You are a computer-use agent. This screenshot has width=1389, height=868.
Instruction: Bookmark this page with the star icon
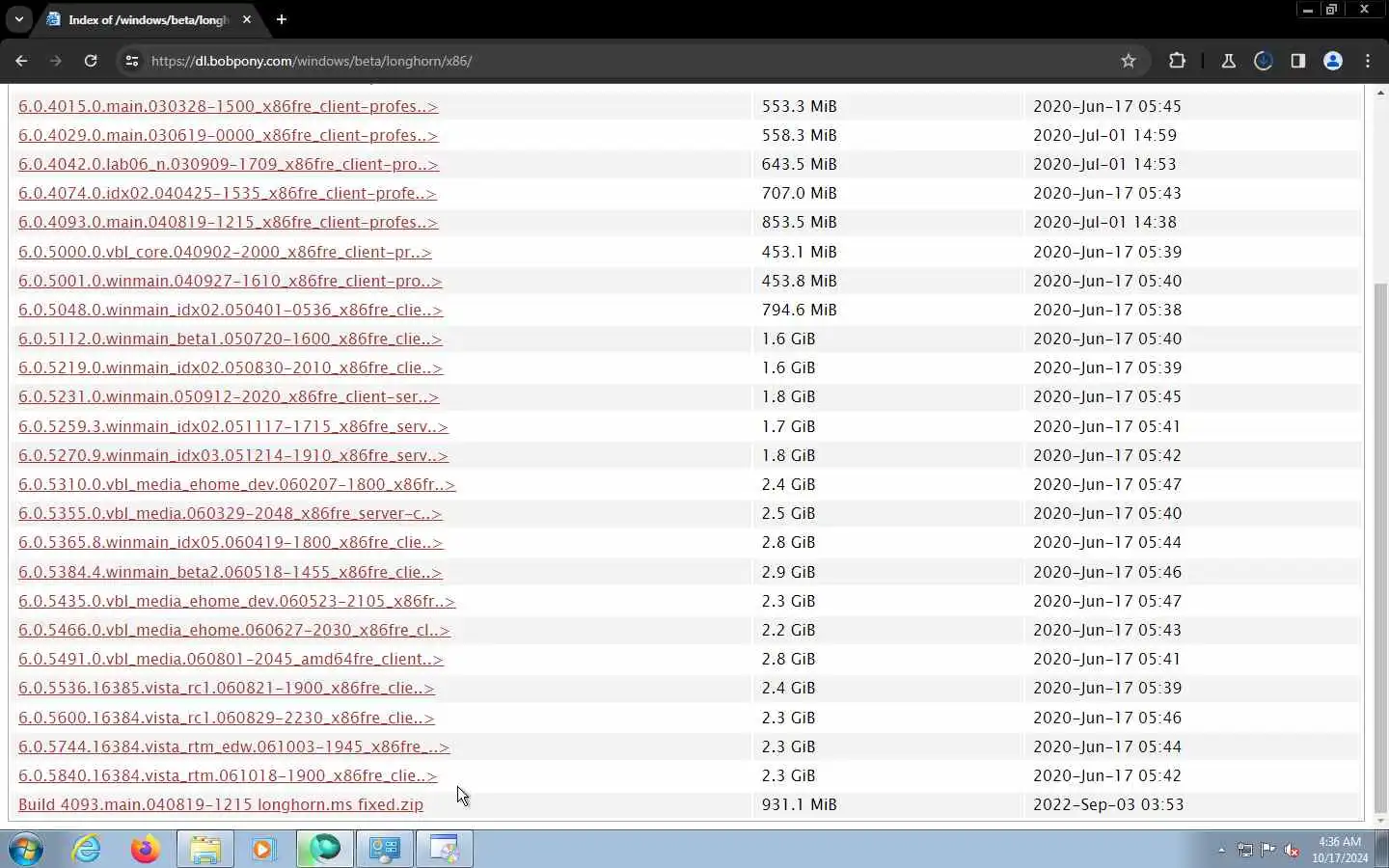coord(1129,61)
